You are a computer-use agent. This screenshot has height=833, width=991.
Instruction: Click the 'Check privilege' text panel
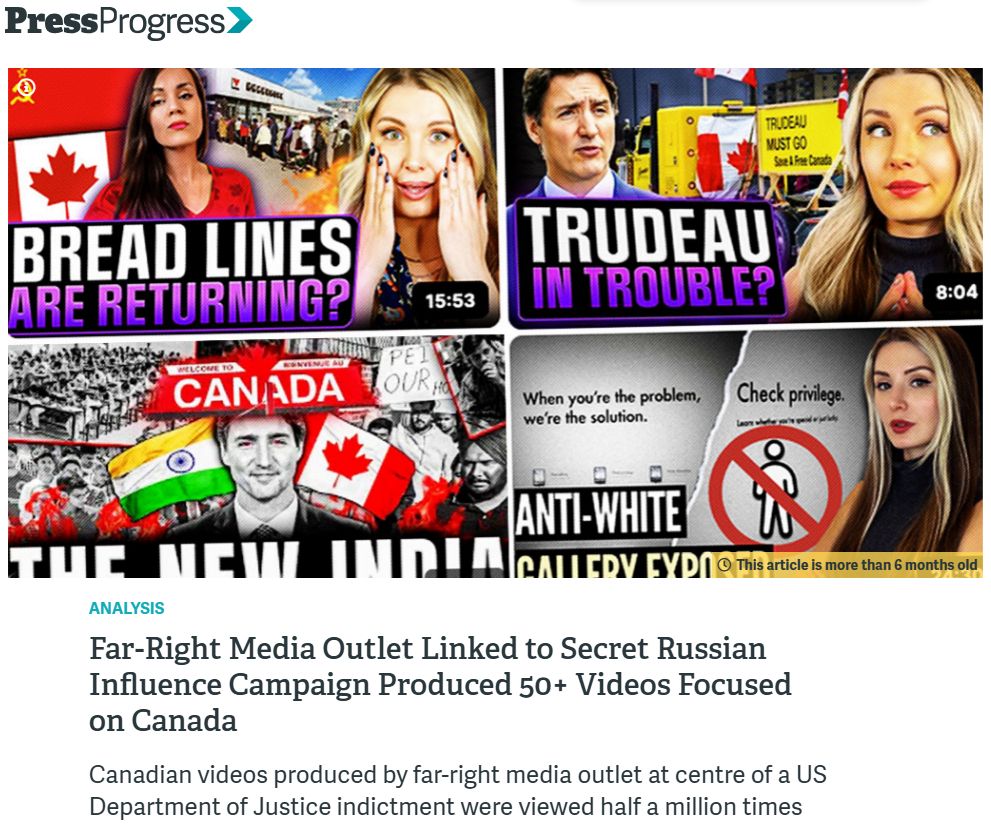789,394
